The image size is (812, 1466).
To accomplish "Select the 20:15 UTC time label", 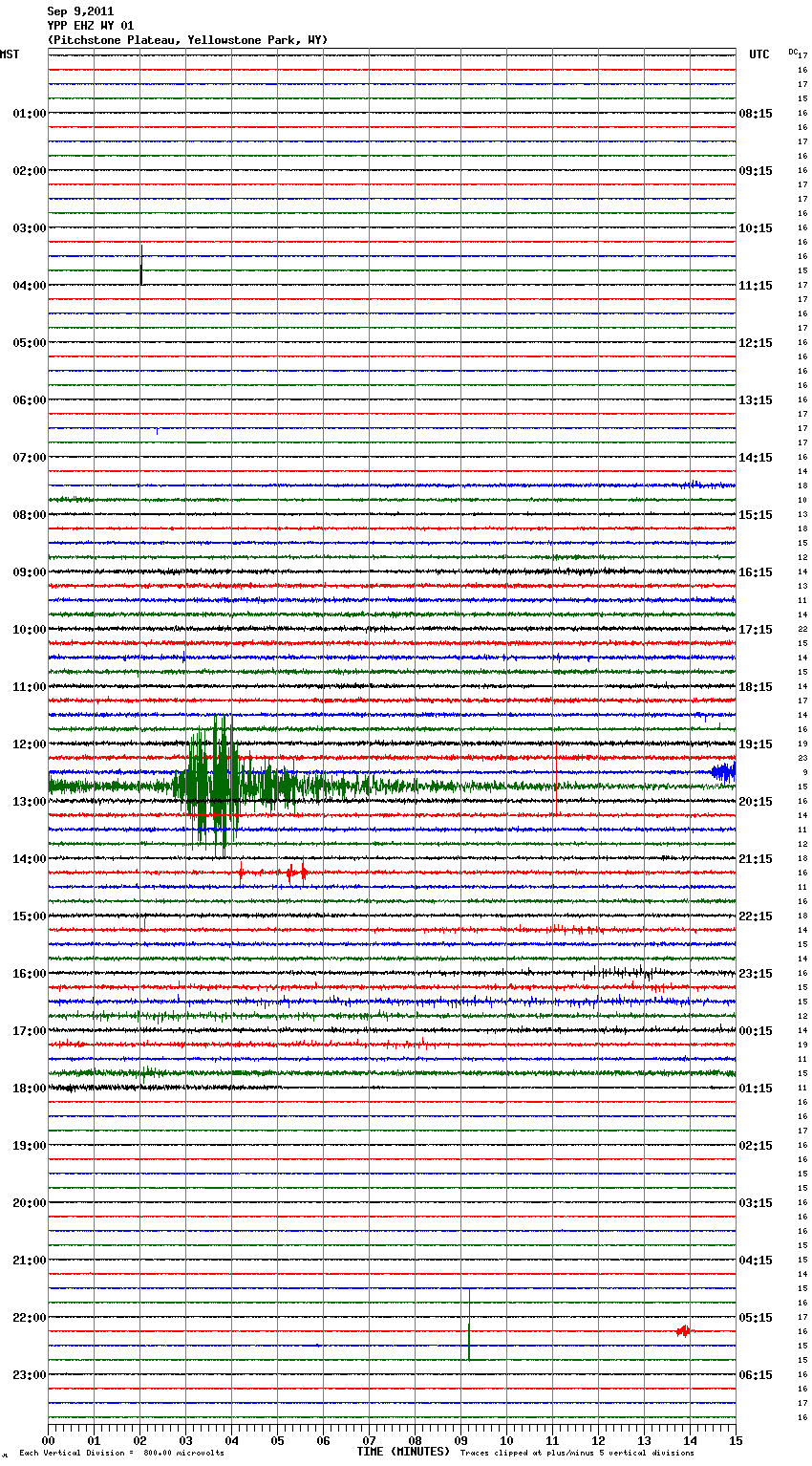I will pyautogui.click(x=755, y=802).
